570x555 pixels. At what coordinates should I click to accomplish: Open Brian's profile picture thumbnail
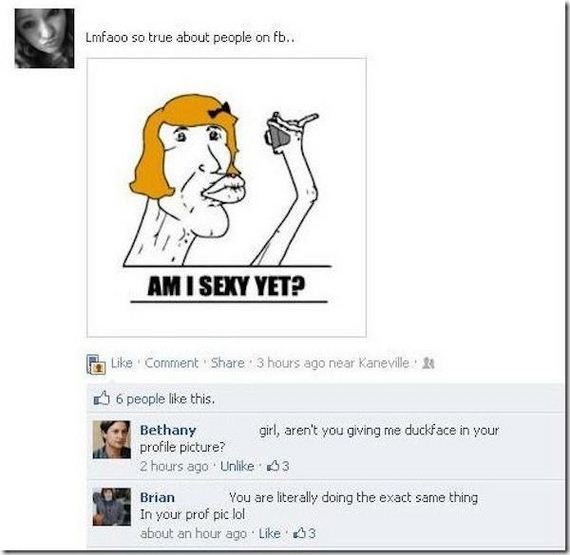[x=112, y=507]
